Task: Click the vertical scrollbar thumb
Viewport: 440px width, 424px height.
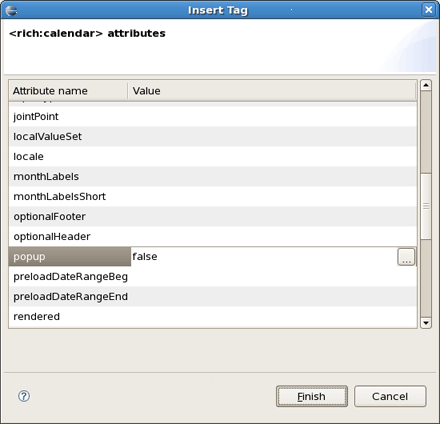Action: (426, 206)
